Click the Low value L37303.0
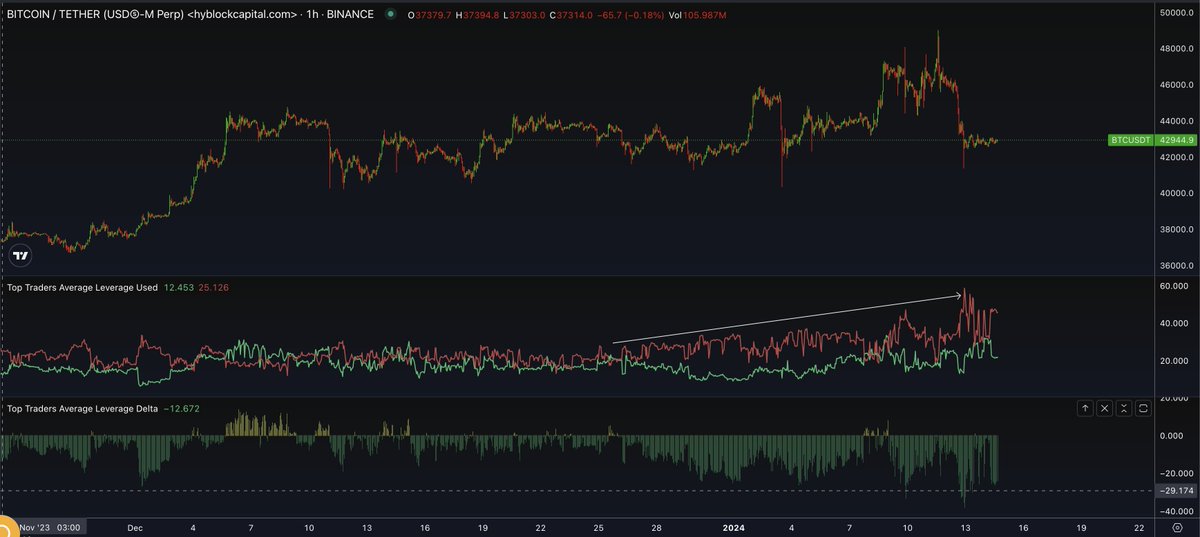 (x=525, y=15)
